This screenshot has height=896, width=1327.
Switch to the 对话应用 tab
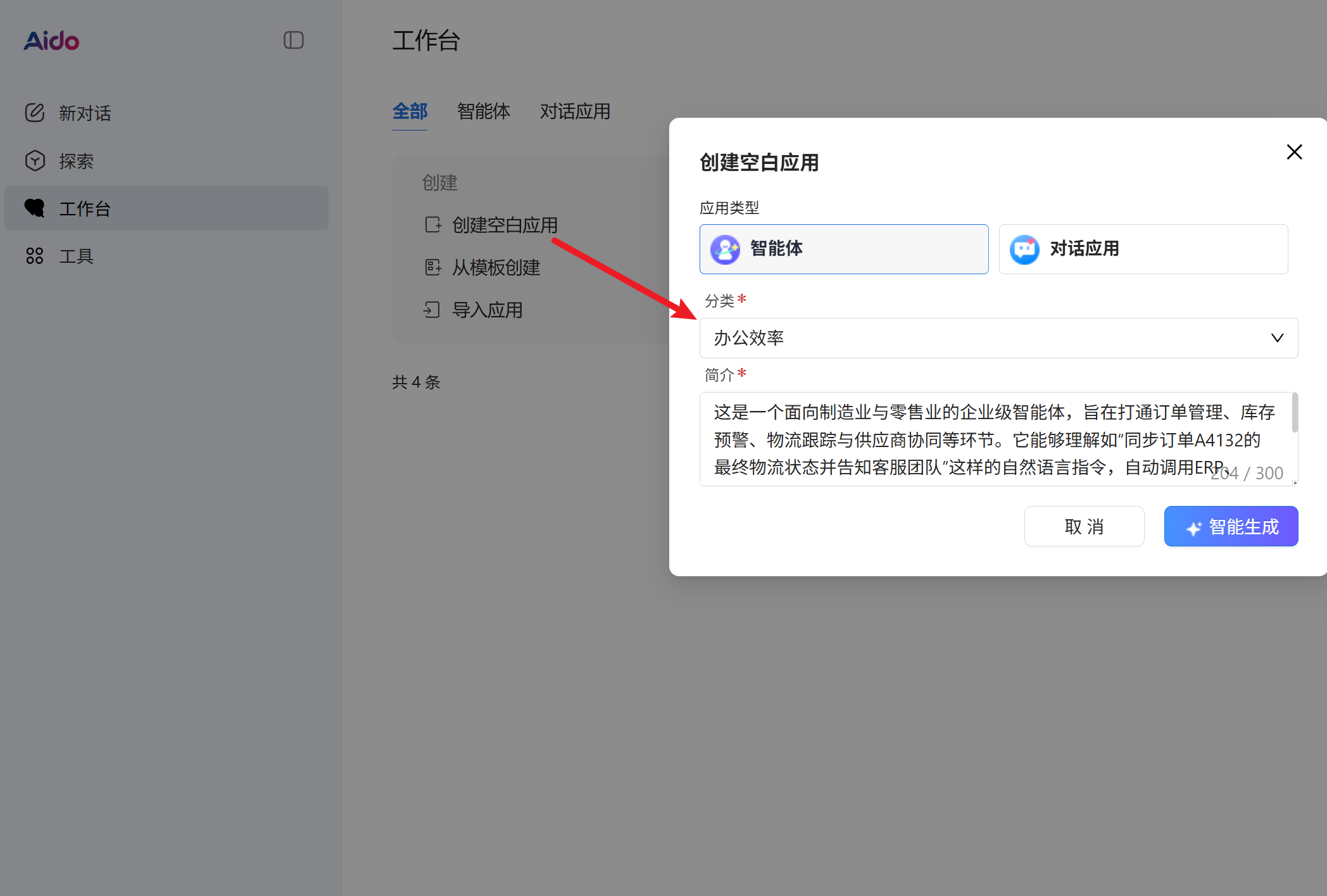(x=575, y=111)
